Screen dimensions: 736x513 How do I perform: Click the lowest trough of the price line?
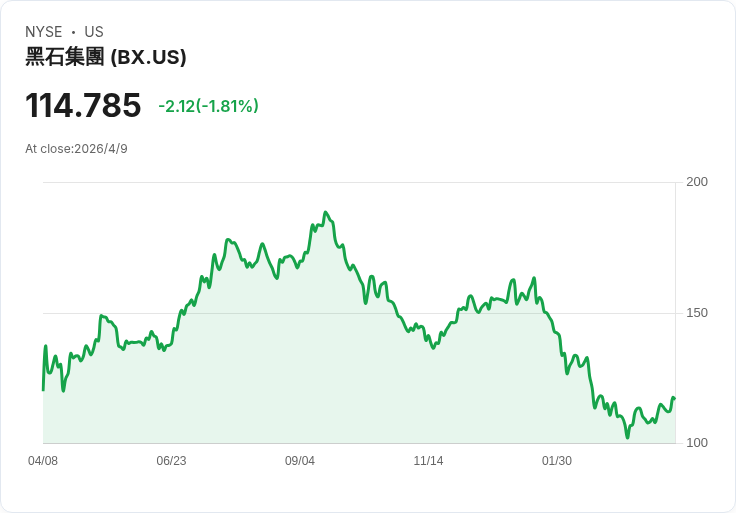(x=628, y=437)
